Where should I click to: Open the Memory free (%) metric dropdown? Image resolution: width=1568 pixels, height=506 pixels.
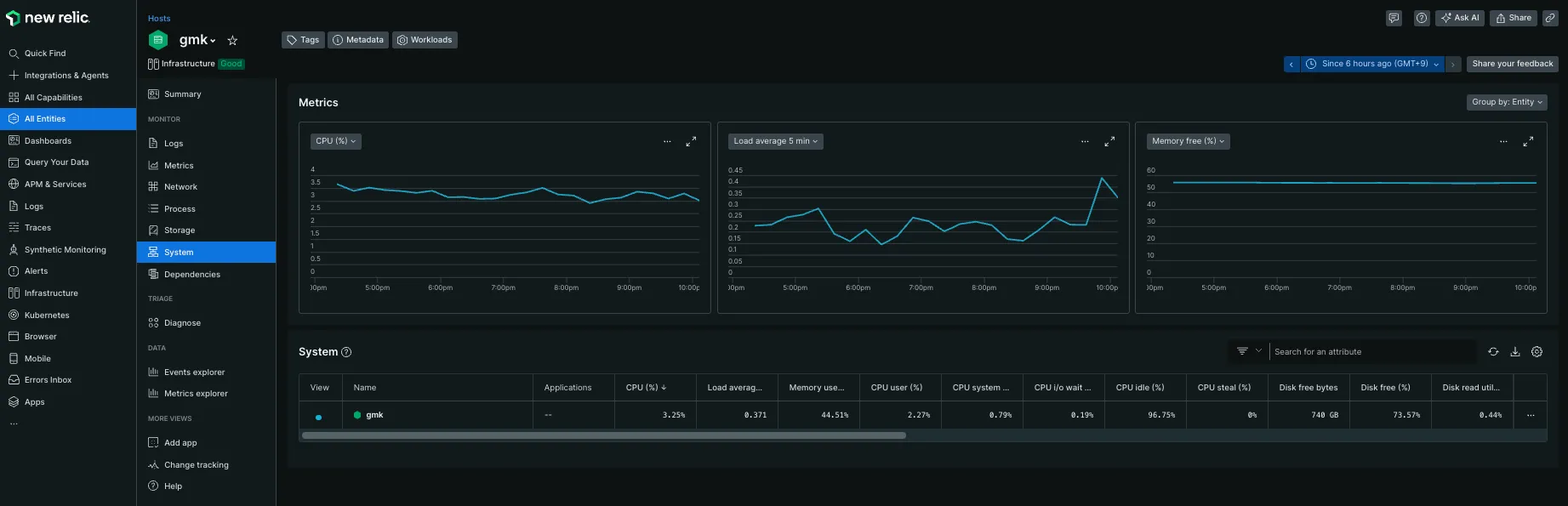point(1188,141)
